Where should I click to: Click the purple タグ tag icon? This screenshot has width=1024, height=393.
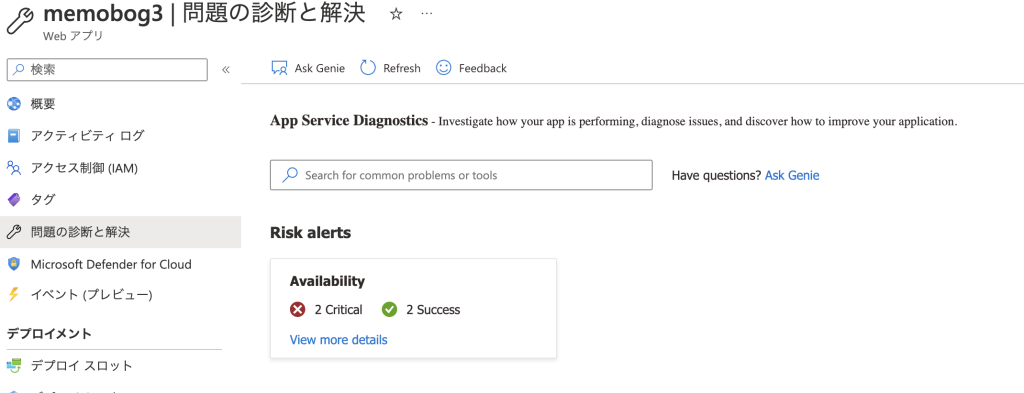pyautogui.click(x=14, y=200)
